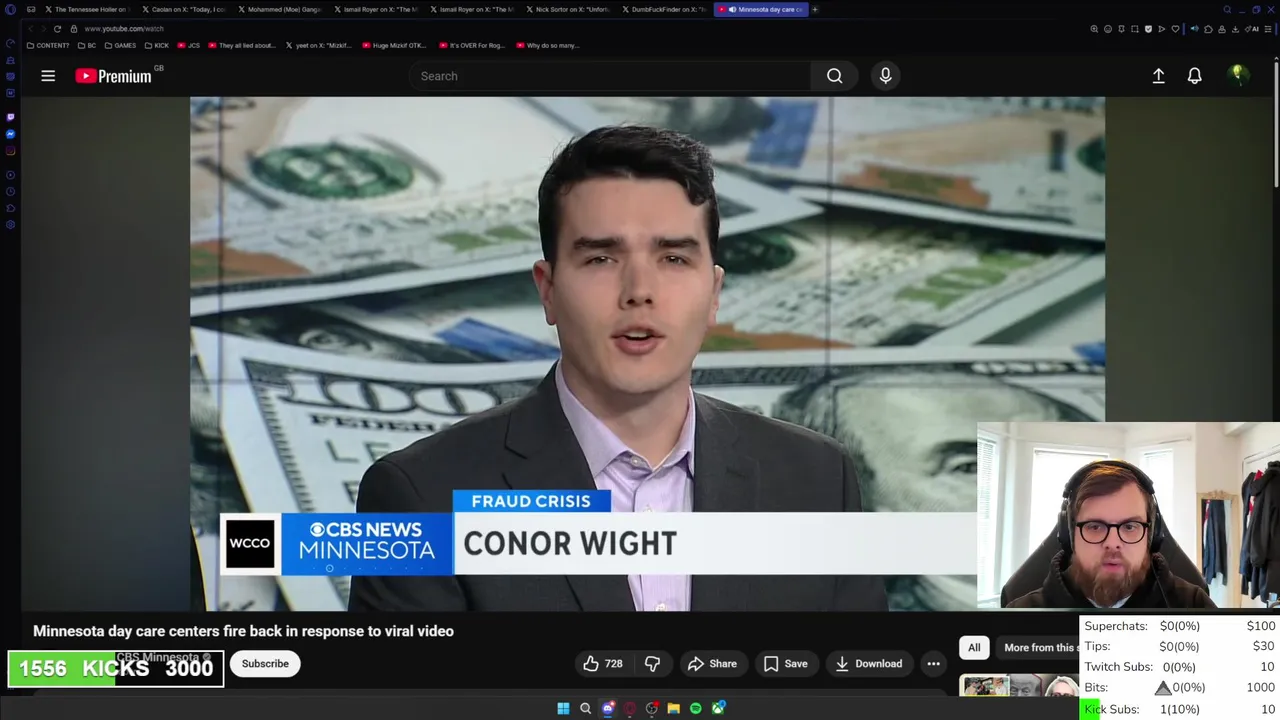The width and height of the screenshot is (1280, 720).
Task: Open the recommended video thumbnail
Action: click(1018, 686)
